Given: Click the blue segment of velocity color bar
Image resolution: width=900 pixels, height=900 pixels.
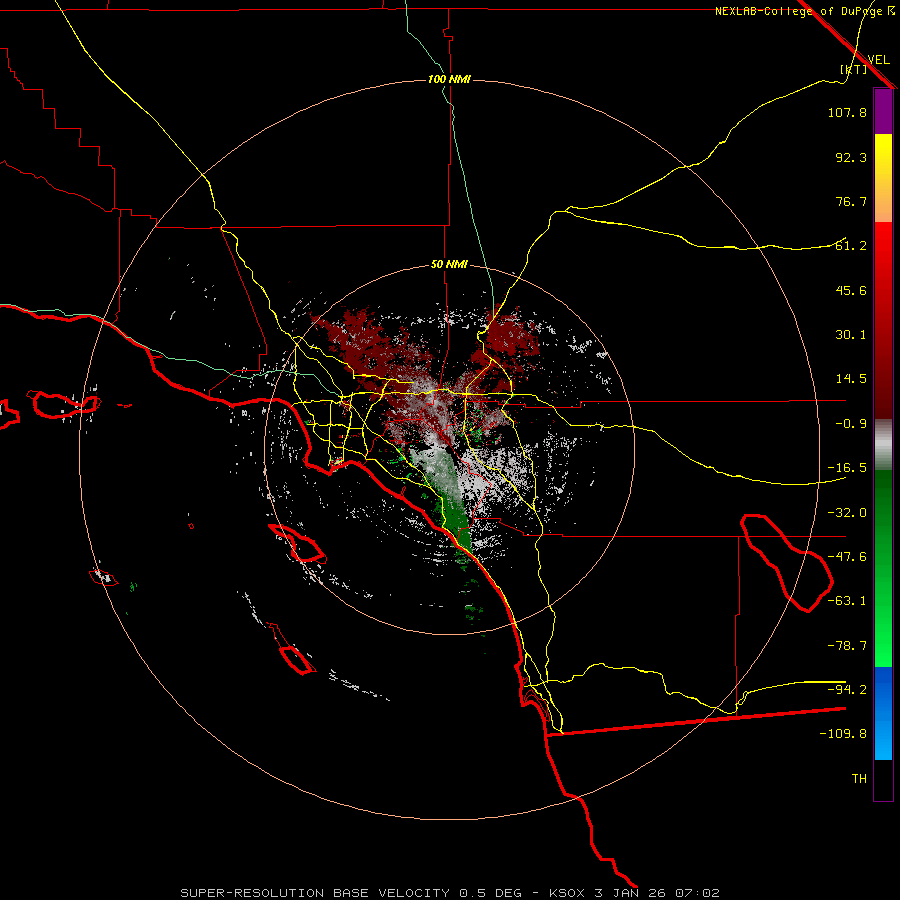Looking at the screenshot, I should (x=883, y=713).
